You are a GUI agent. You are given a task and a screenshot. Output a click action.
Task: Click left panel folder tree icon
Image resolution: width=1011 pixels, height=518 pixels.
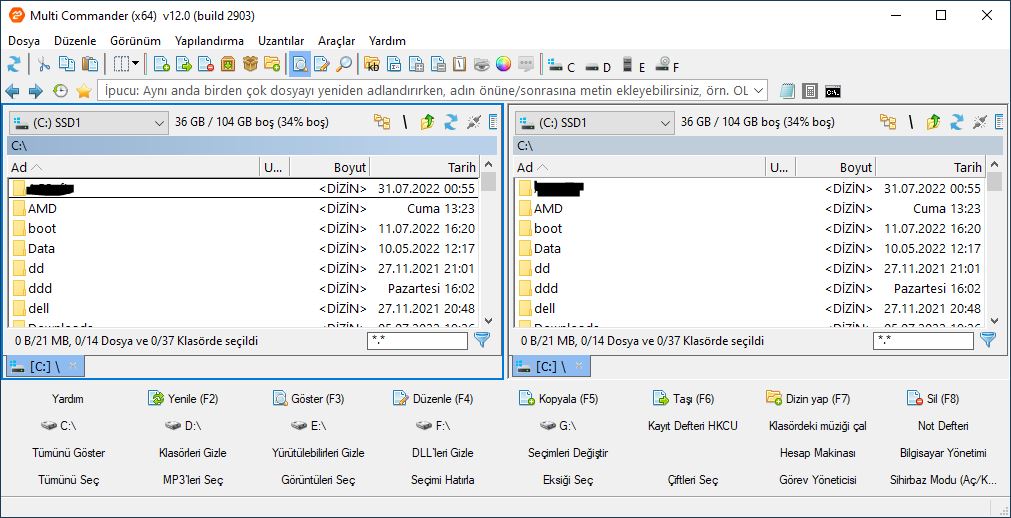pyautogui.click(x=382, y=122)
